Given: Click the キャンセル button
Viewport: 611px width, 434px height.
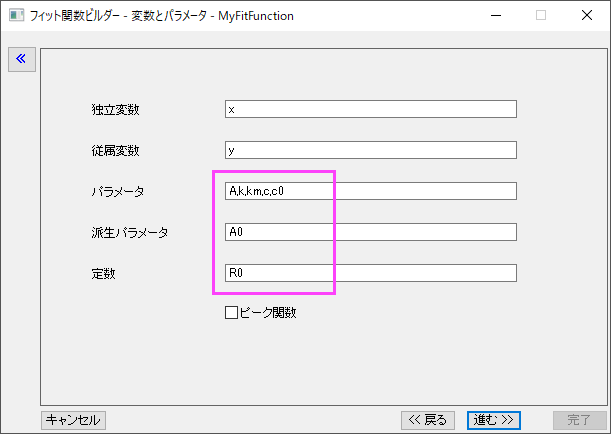Looking at the screenshot, I should pos(73,420).
